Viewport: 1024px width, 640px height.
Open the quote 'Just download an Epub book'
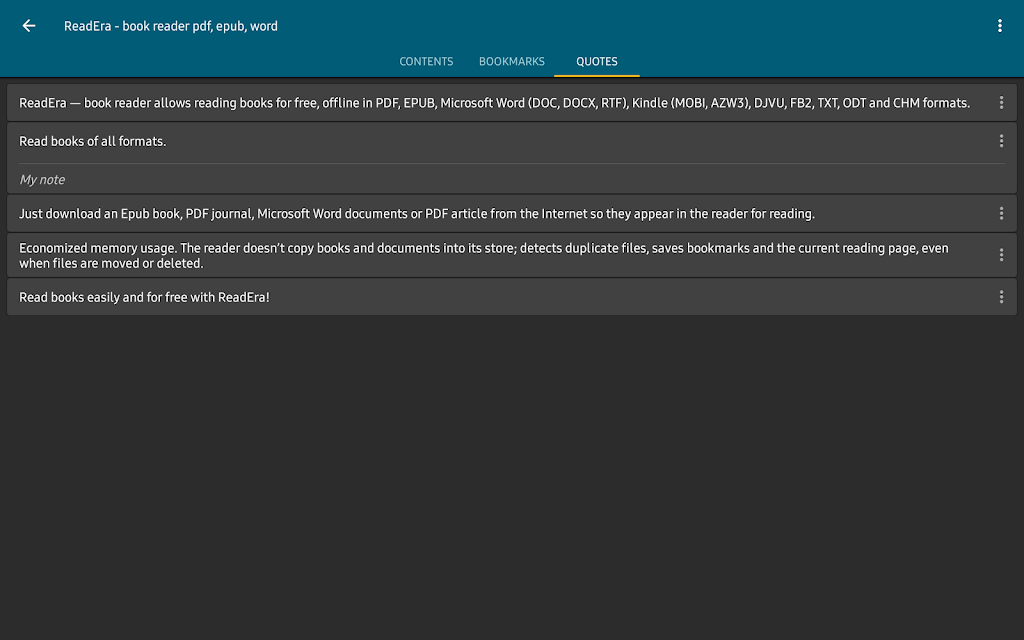coord(417,213)
